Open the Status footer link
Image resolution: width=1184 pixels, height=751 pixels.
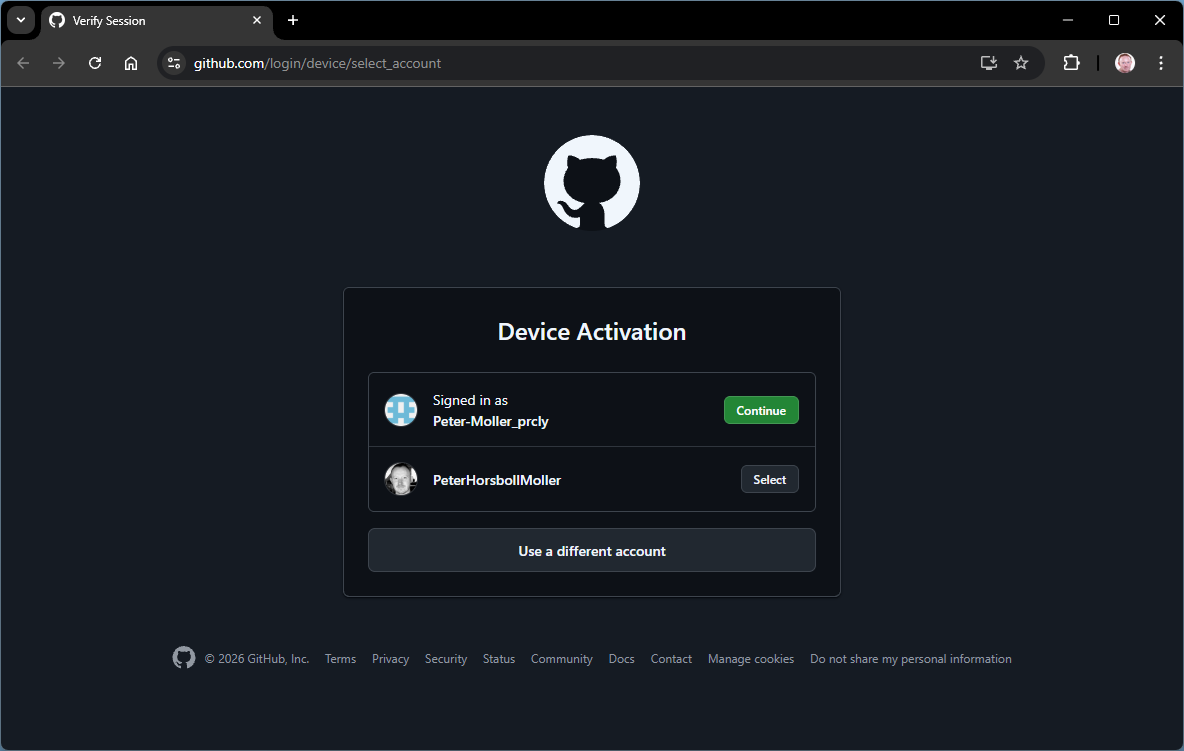click(x=498, y=659)
